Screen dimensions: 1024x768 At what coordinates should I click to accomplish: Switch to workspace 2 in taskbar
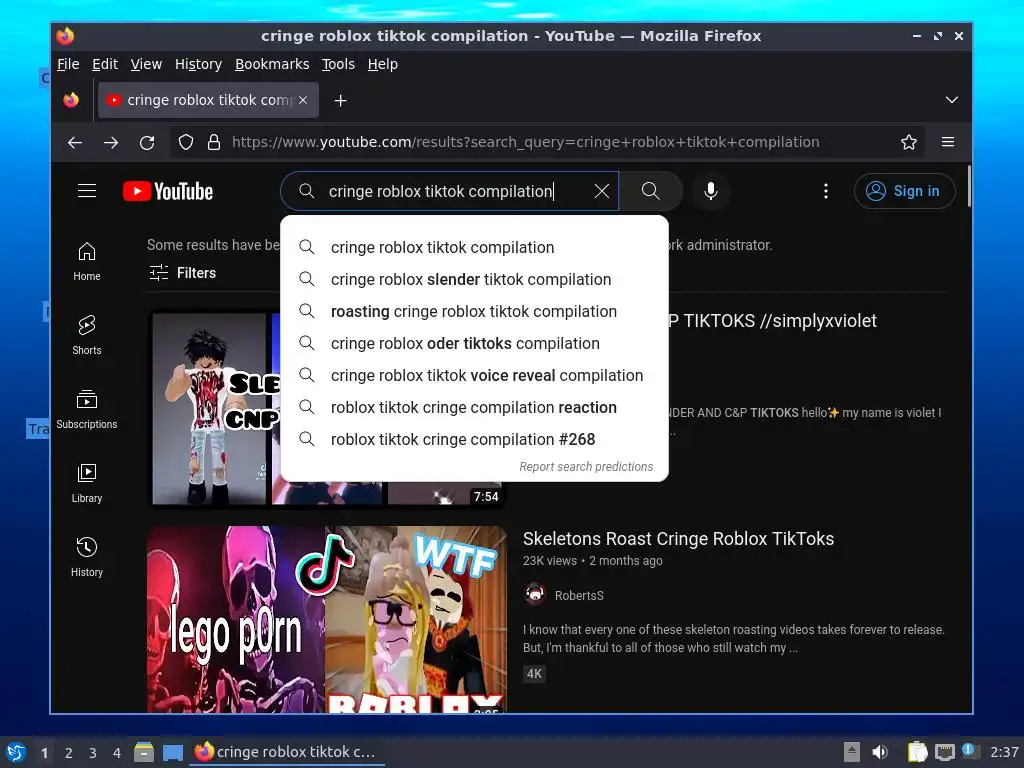[x=69, y=752]
